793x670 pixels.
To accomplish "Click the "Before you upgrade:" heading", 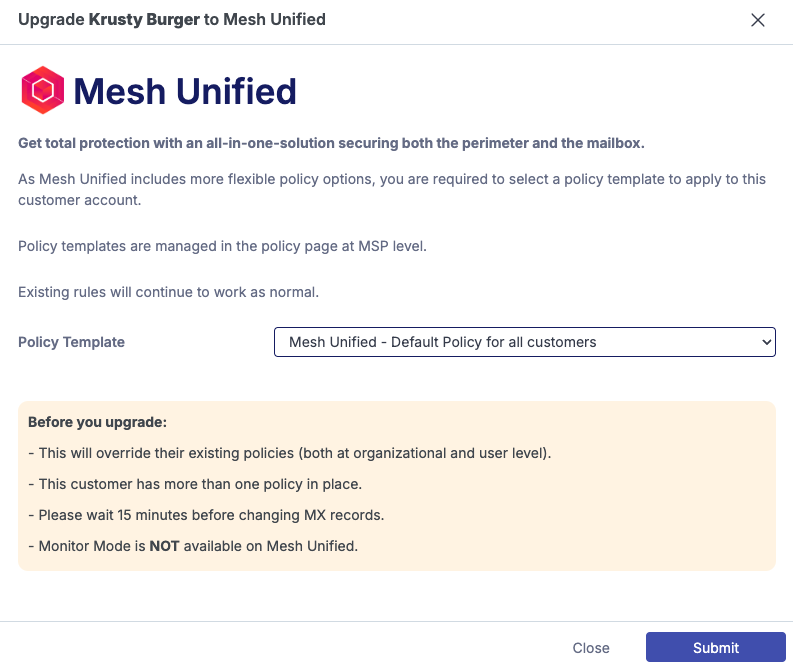I will [x=95, y=422].
